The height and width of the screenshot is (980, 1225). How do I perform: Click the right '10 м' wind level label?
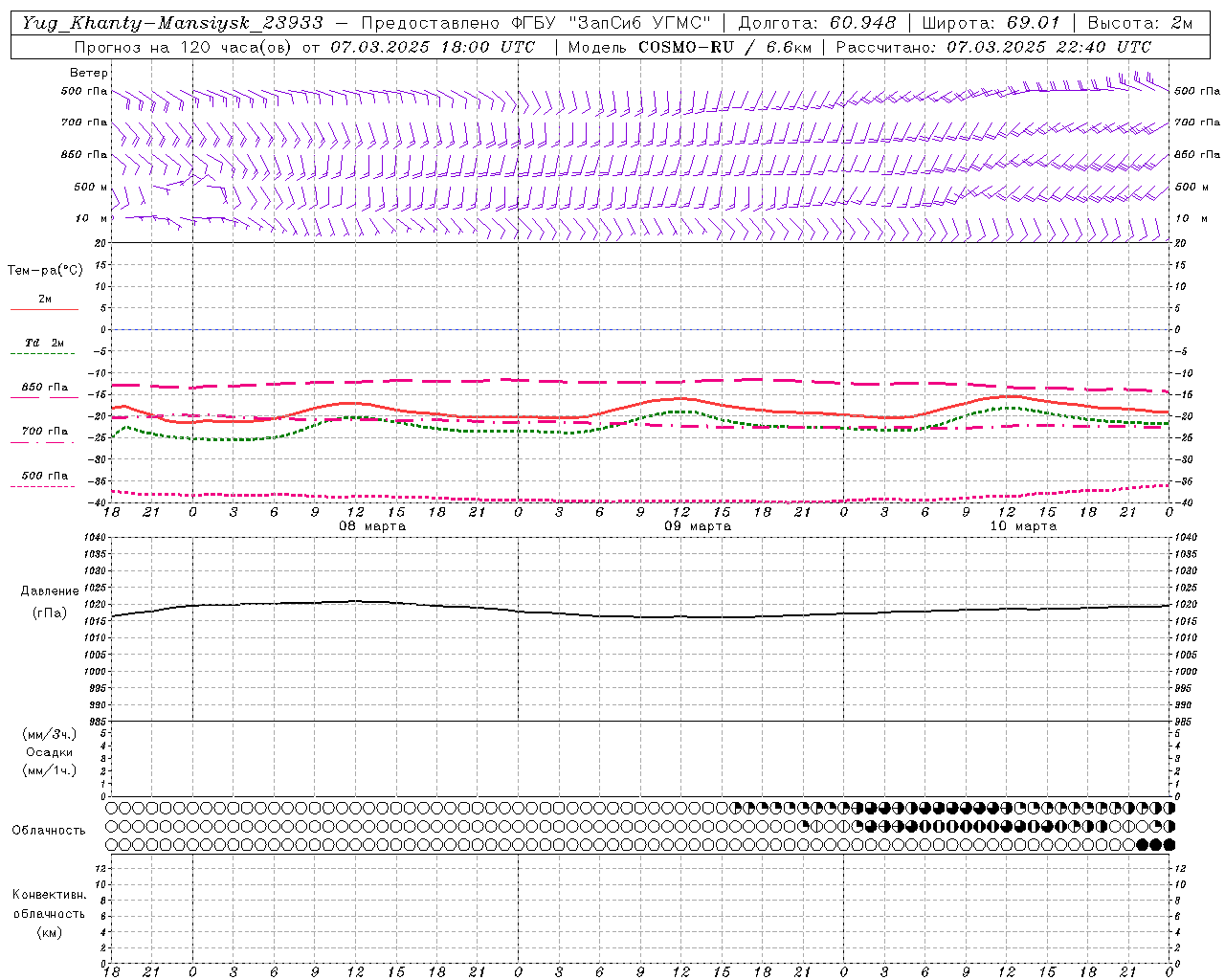[1192, 218]
